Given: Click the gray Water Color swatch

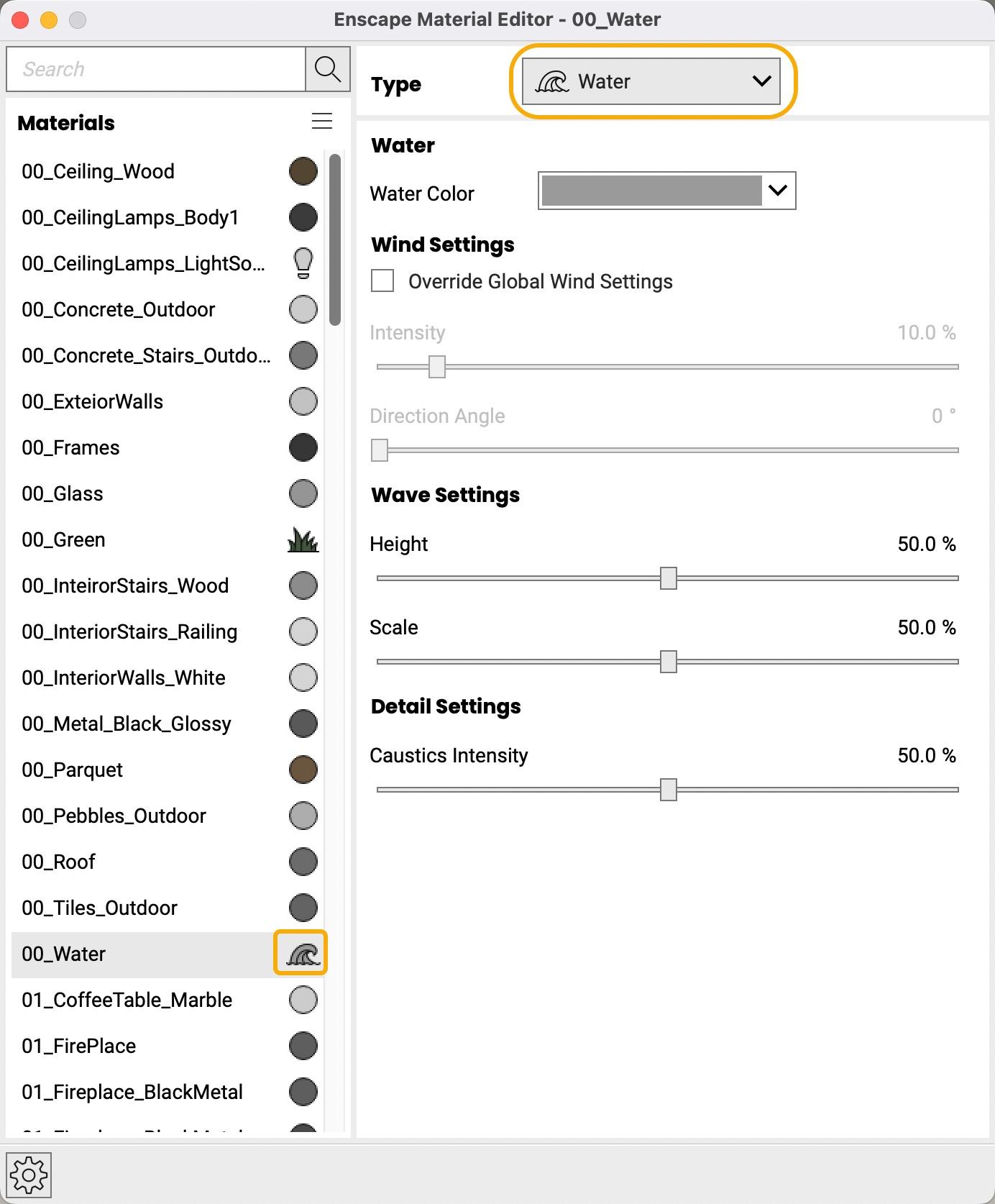Looking at the screenshot, I should (651, 191).
